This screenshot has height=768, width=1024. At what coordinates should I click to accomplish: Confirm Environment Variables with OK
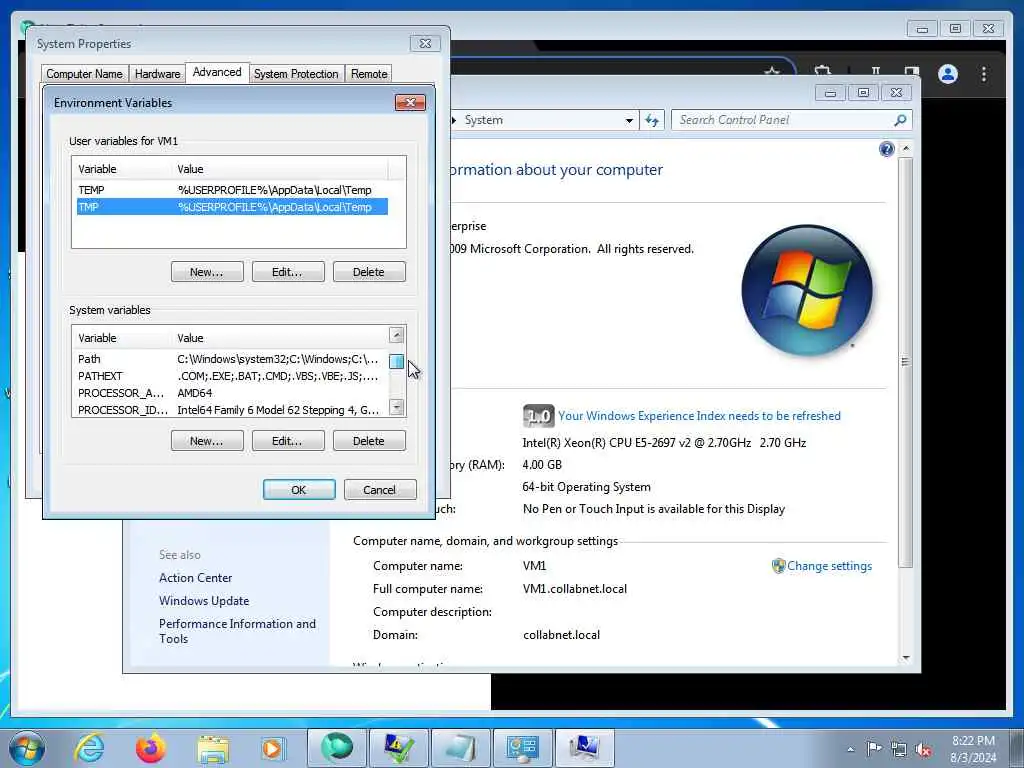point(299,490)
